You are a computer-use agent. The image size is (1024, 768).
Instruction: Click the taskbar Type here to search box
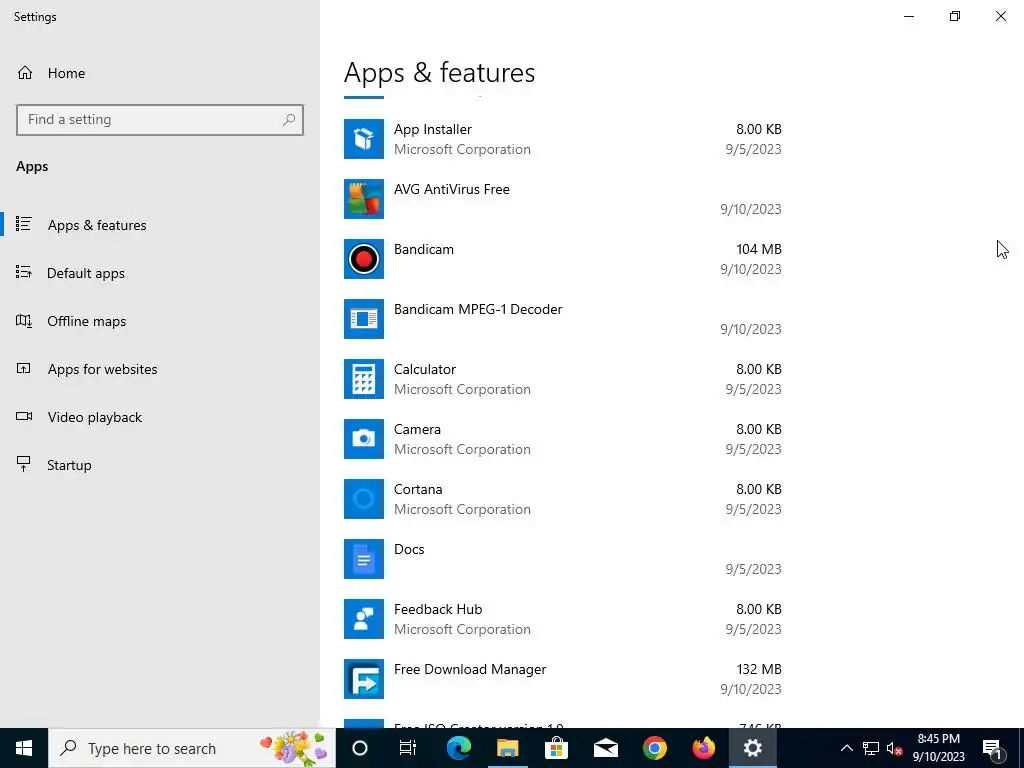(x=192, y=748)
